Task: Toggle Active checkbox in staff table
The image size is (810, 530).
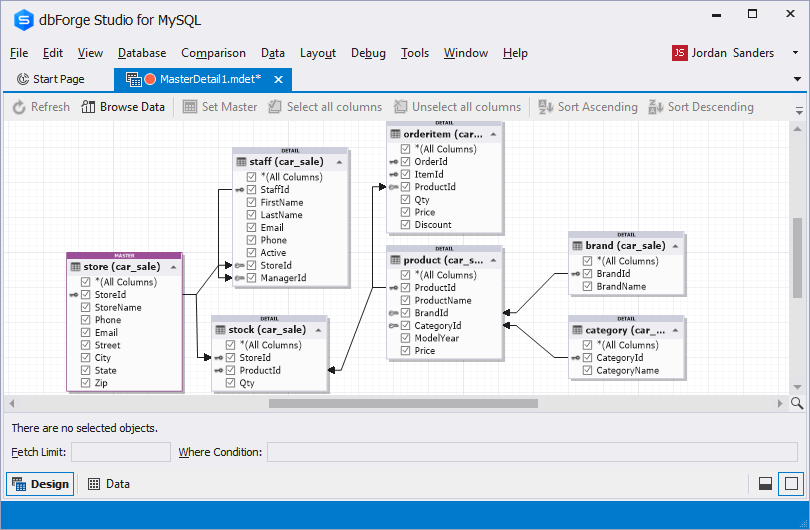Action: [x=252, y=253]
